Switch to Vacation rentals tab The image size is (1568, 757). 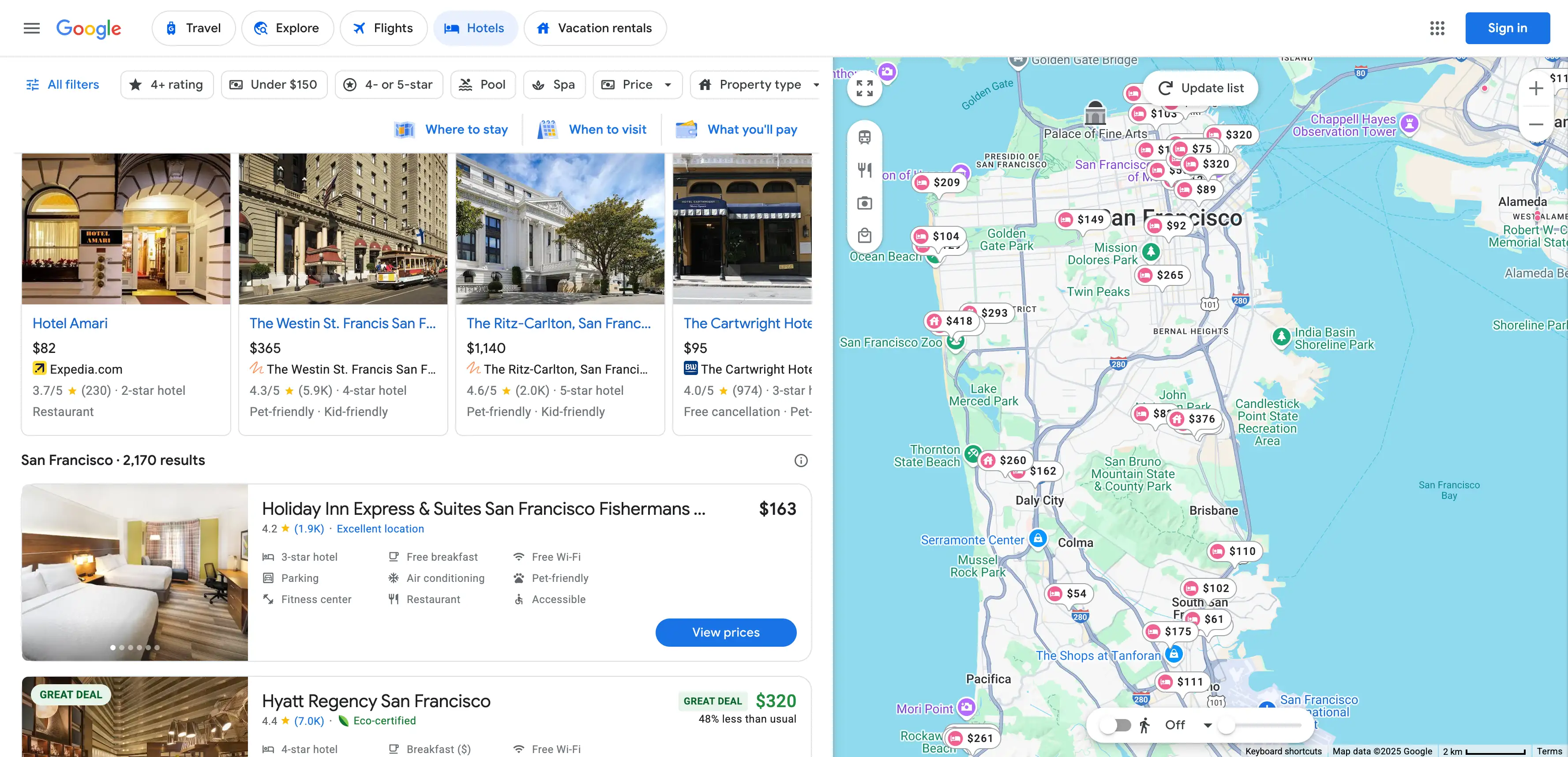click(x=595, y=28)
